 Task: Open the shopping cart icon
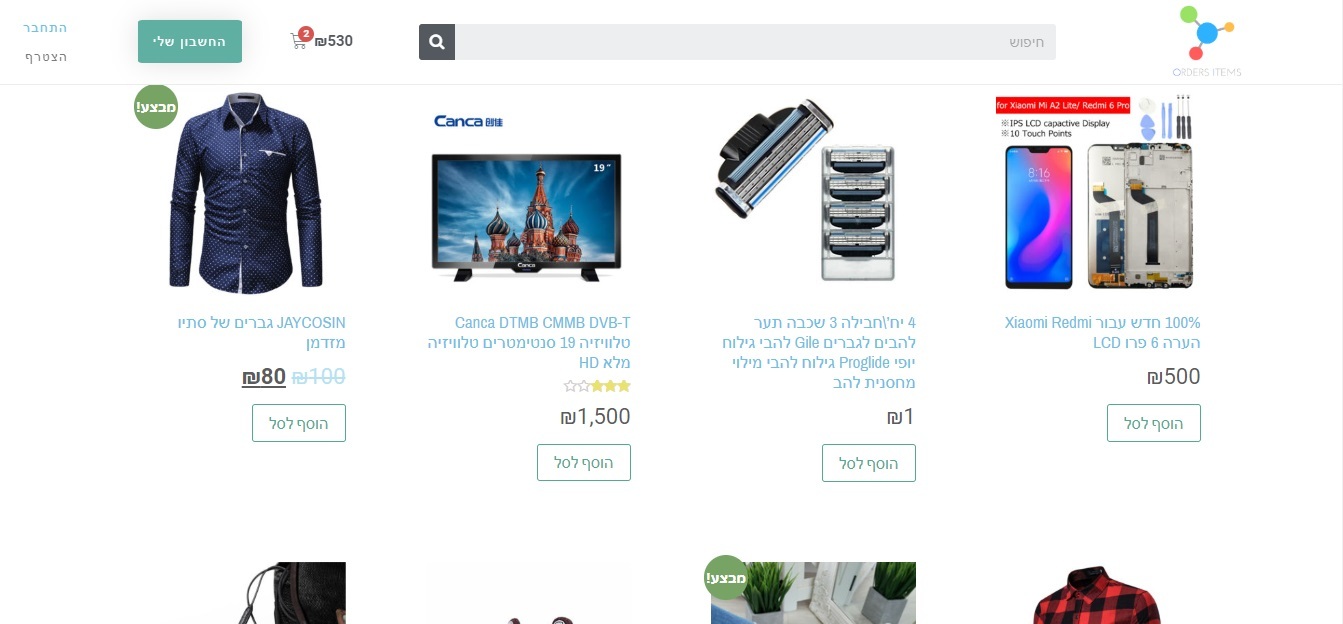pyautogui.click(x=299, y=42)
